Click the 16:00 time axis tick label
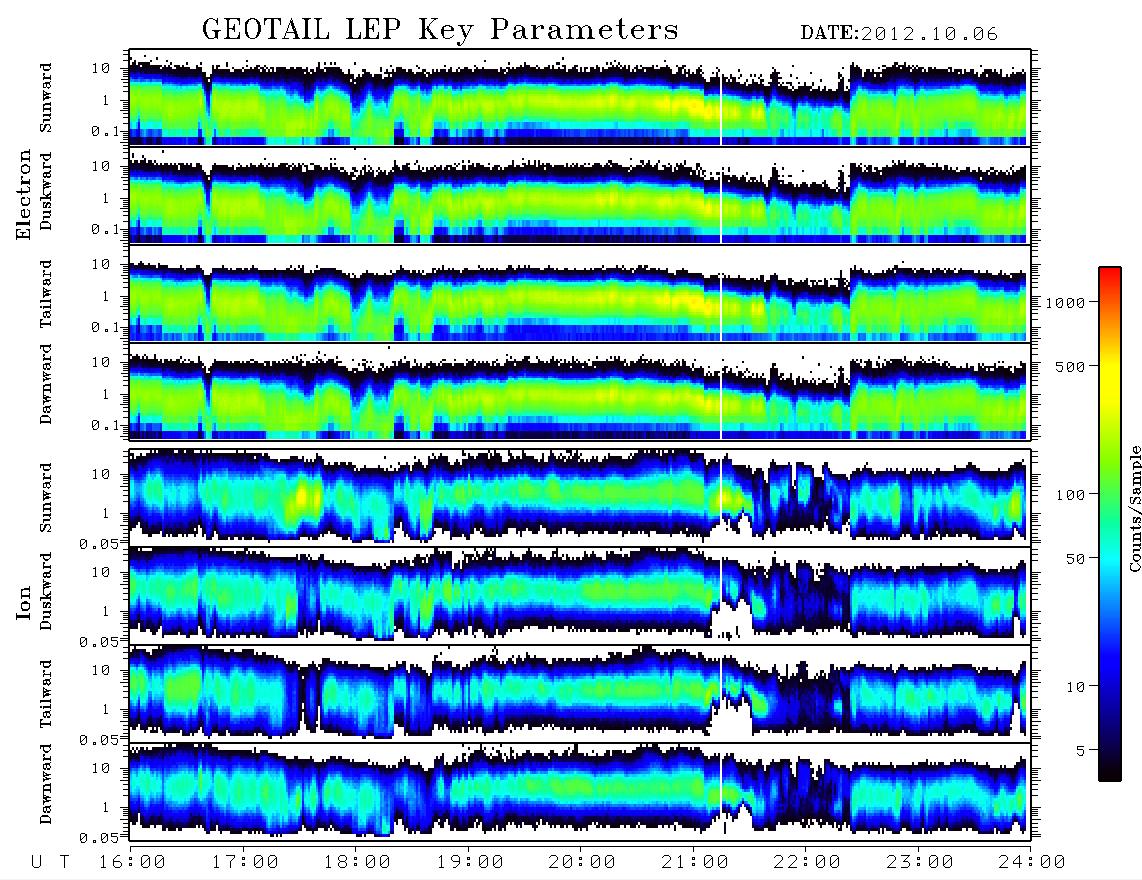The width and height of the screenshot is (1142, 880). click(133, 862)
